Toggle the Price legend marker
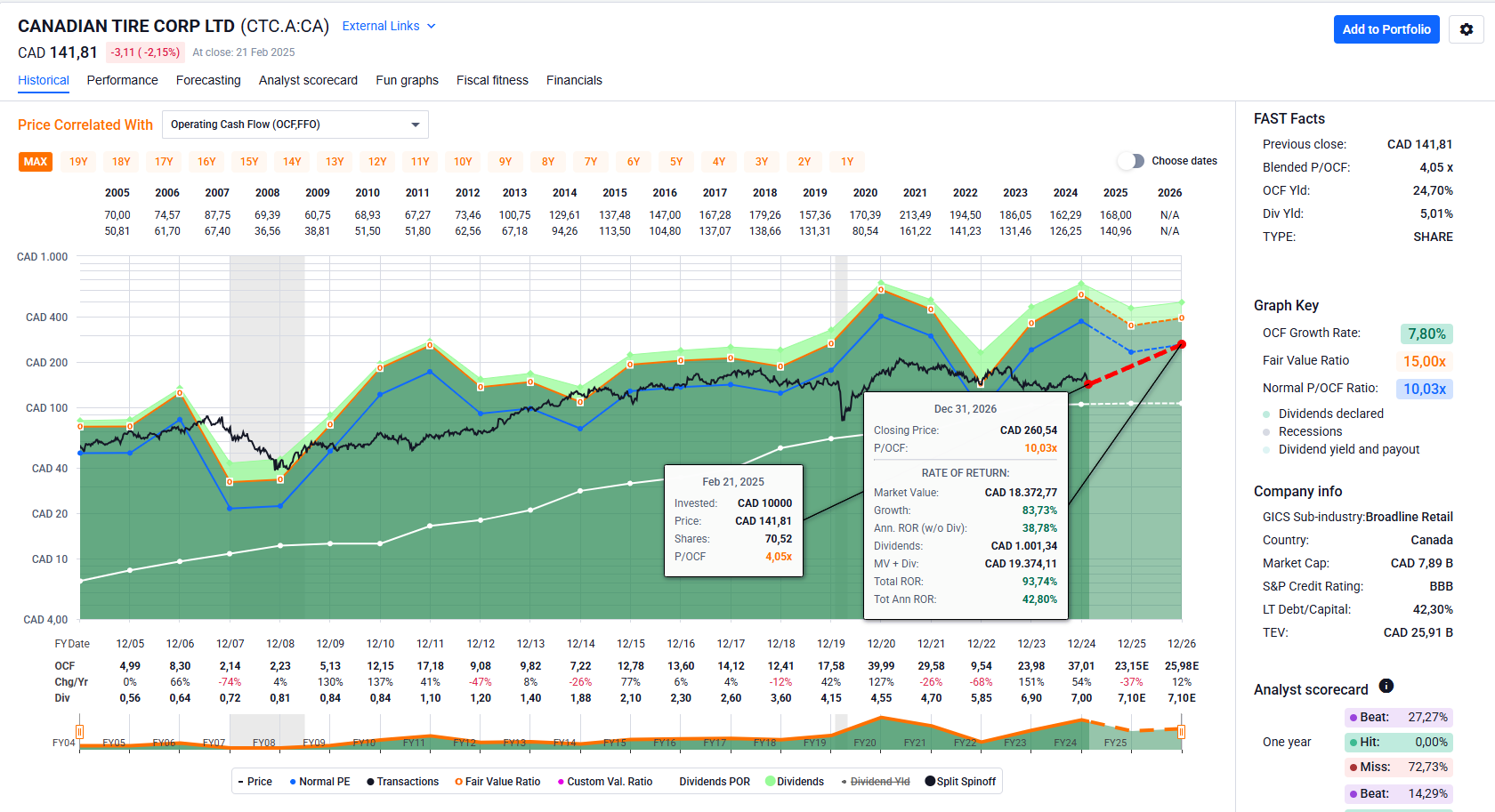Viewport: 1495px width, 812px height. [x=255, y=782]
